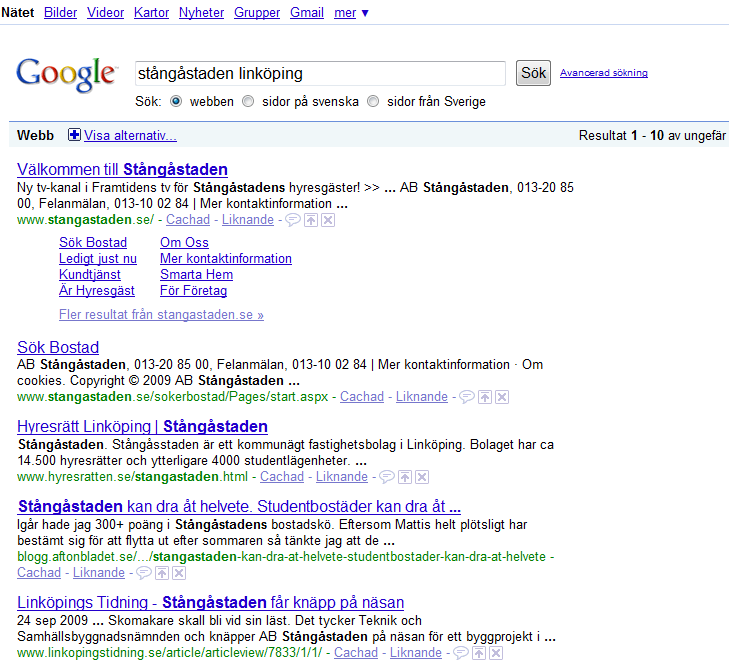Open the Videor tab
Viewport: 729px width, 670px height.
[106, 13]
